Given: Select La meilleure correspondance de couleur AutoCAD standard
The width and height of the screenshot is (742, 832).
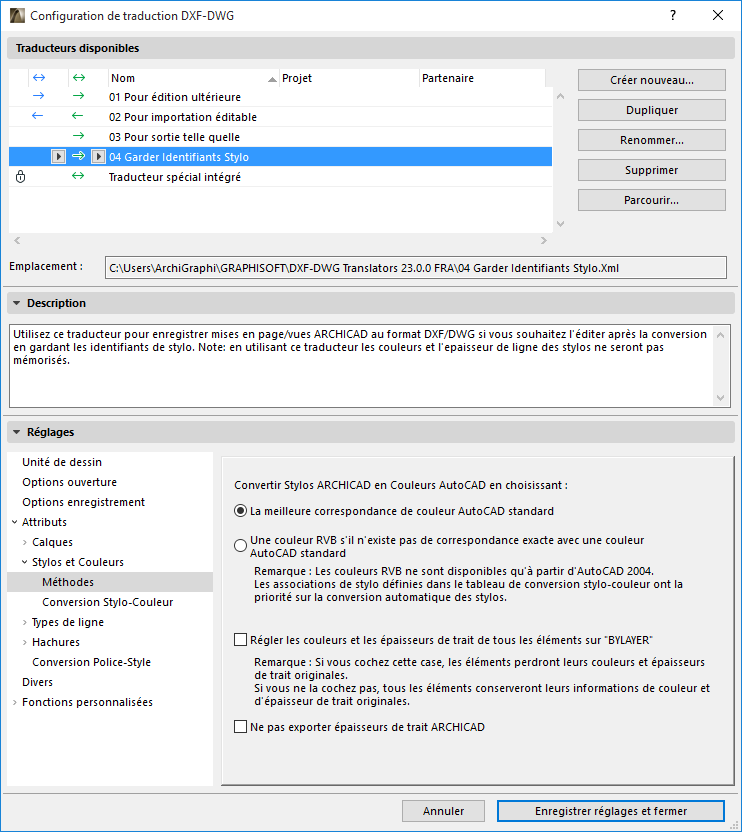Looking at the screenshot, I should click(240, 511).
